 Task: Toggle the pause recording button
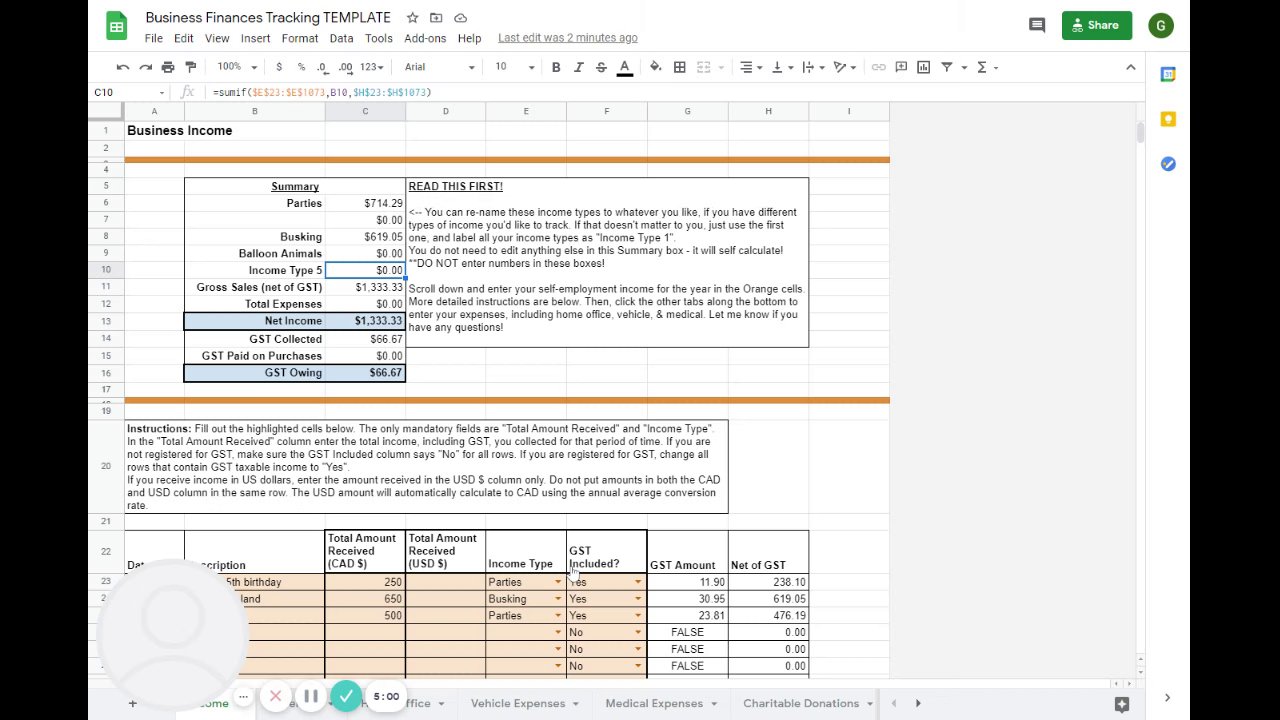(310, 696)
